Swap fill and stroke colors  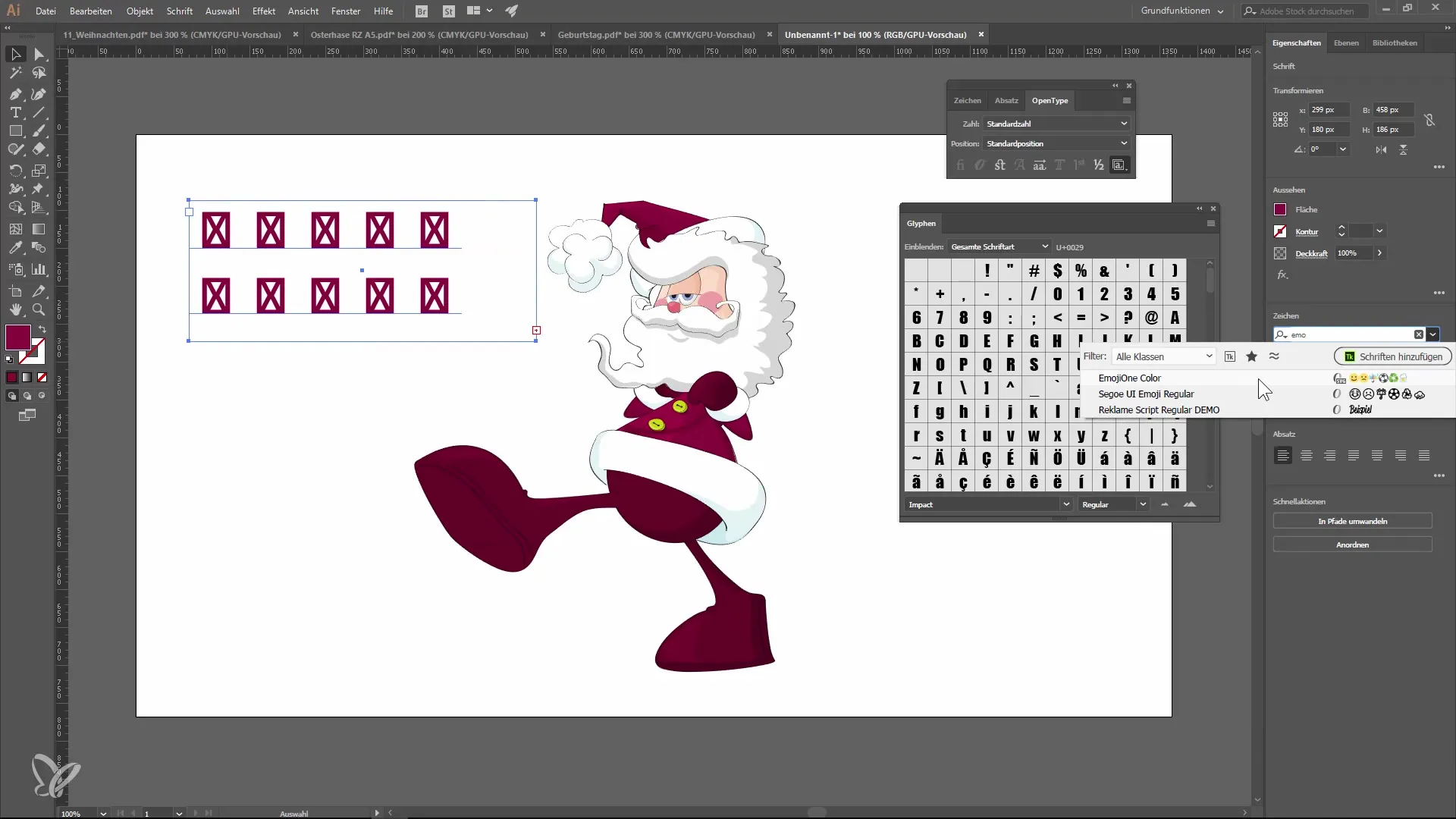[x=42, y=329]
